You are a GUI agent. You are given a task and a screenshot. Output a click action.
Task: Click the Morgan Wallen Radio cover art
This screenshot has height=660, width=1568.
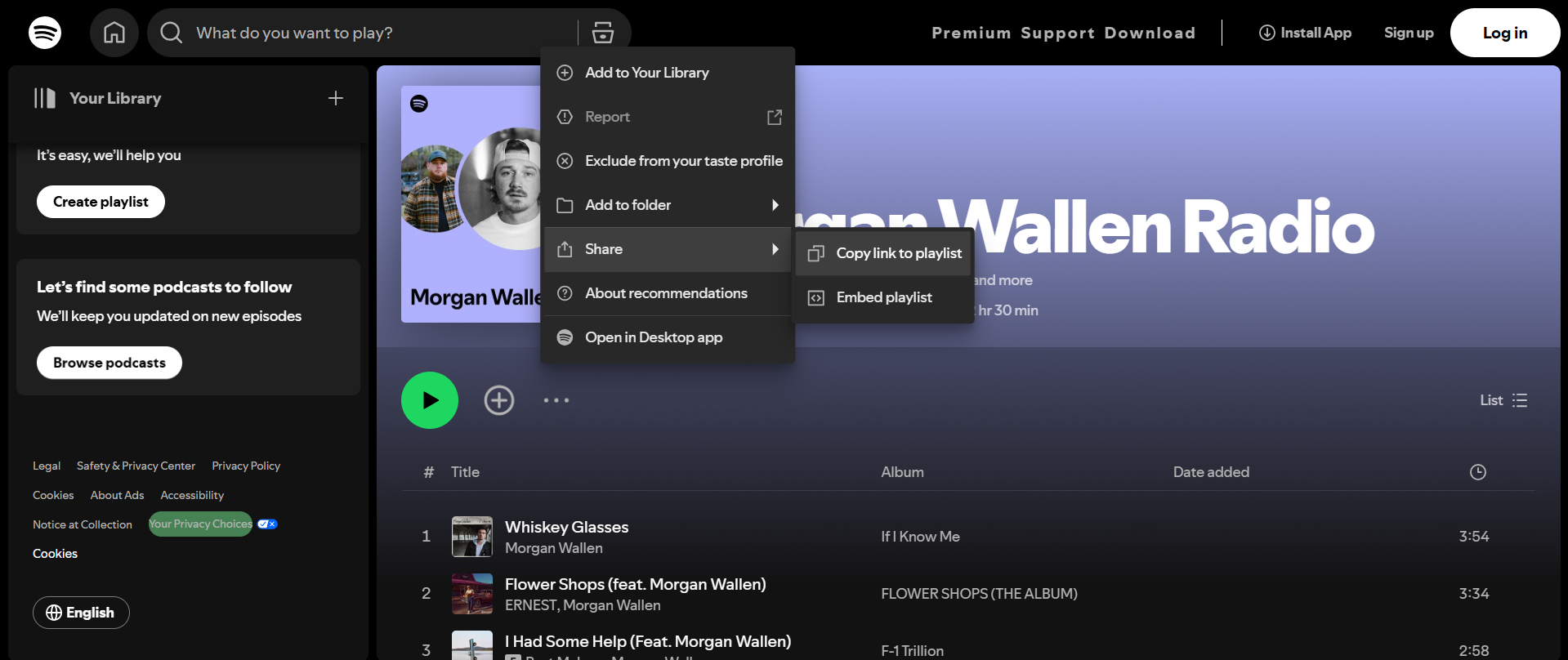pos(471,204)
